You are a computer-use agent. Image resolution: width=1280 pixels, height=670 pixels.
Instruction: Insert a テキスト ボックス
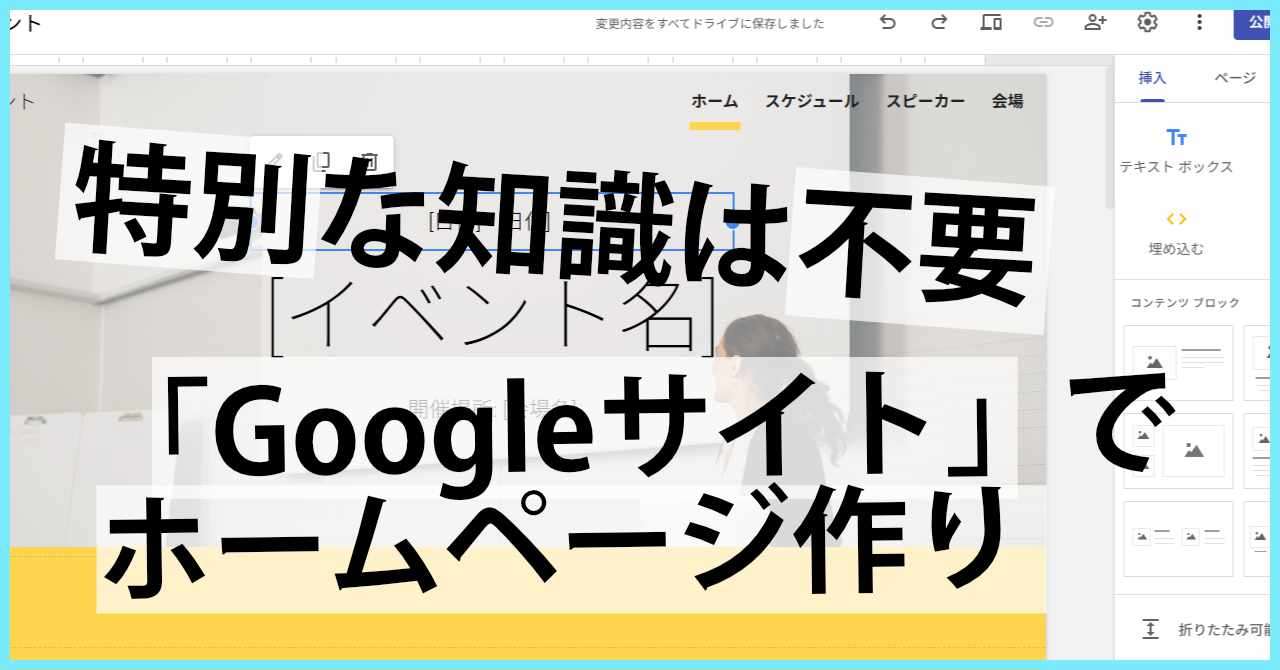(x=1176, y=151)
